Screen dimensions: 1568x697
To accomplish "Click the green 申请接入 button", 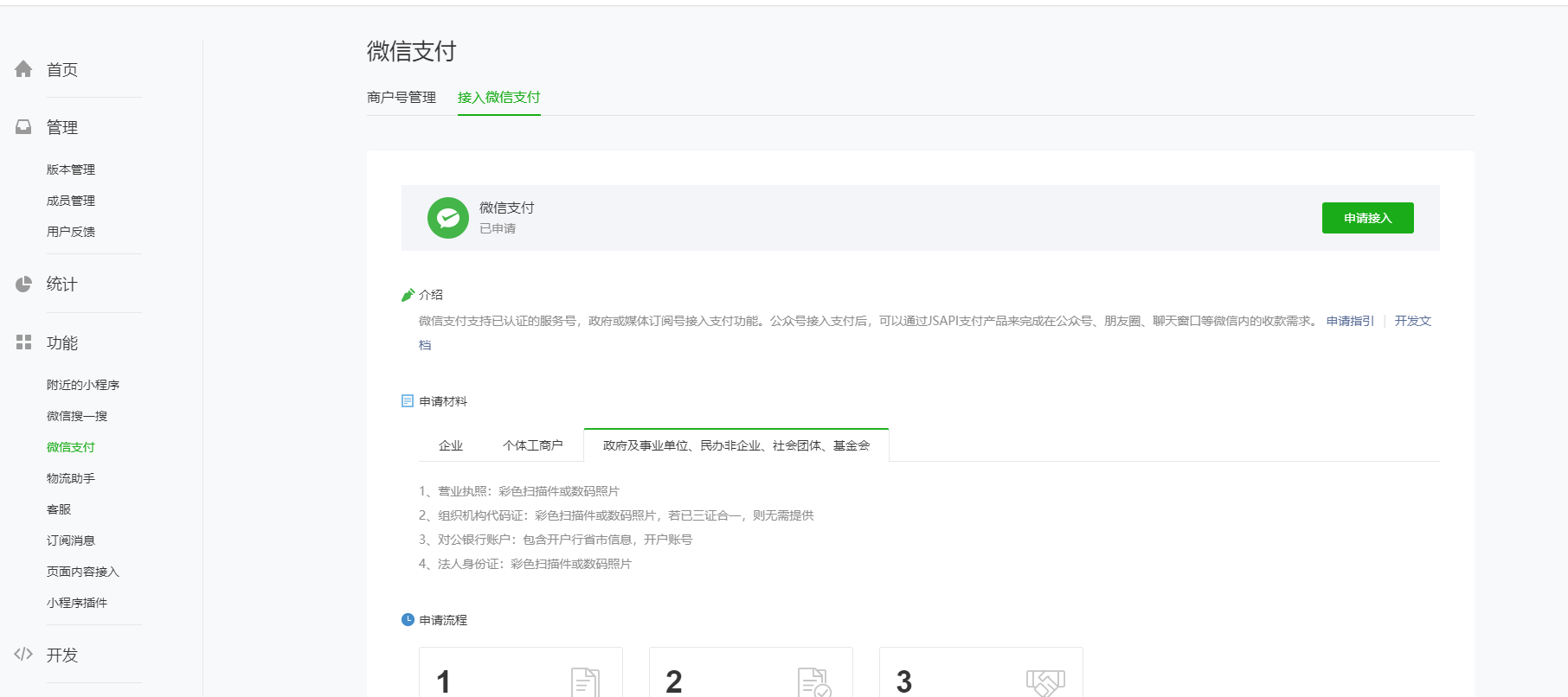I will [1368, 218].
